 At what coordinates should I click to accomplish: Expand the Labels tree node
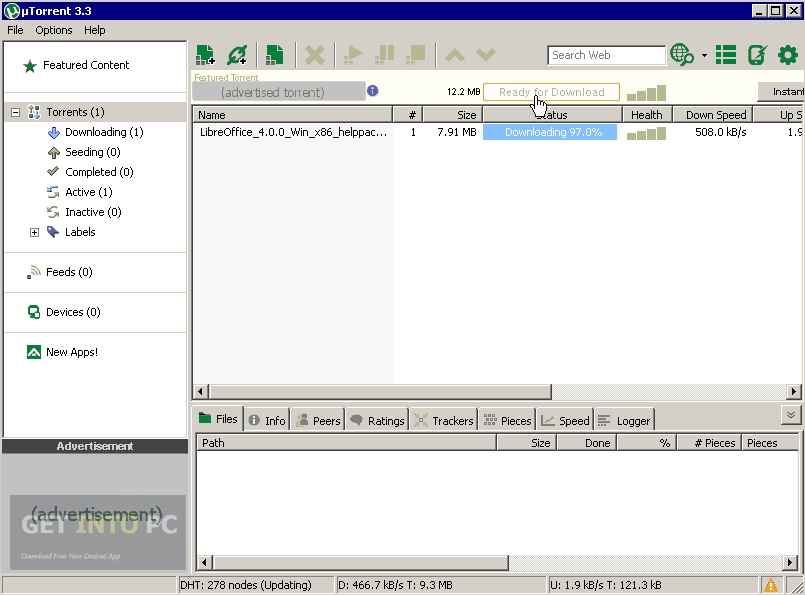coord(34,233)
